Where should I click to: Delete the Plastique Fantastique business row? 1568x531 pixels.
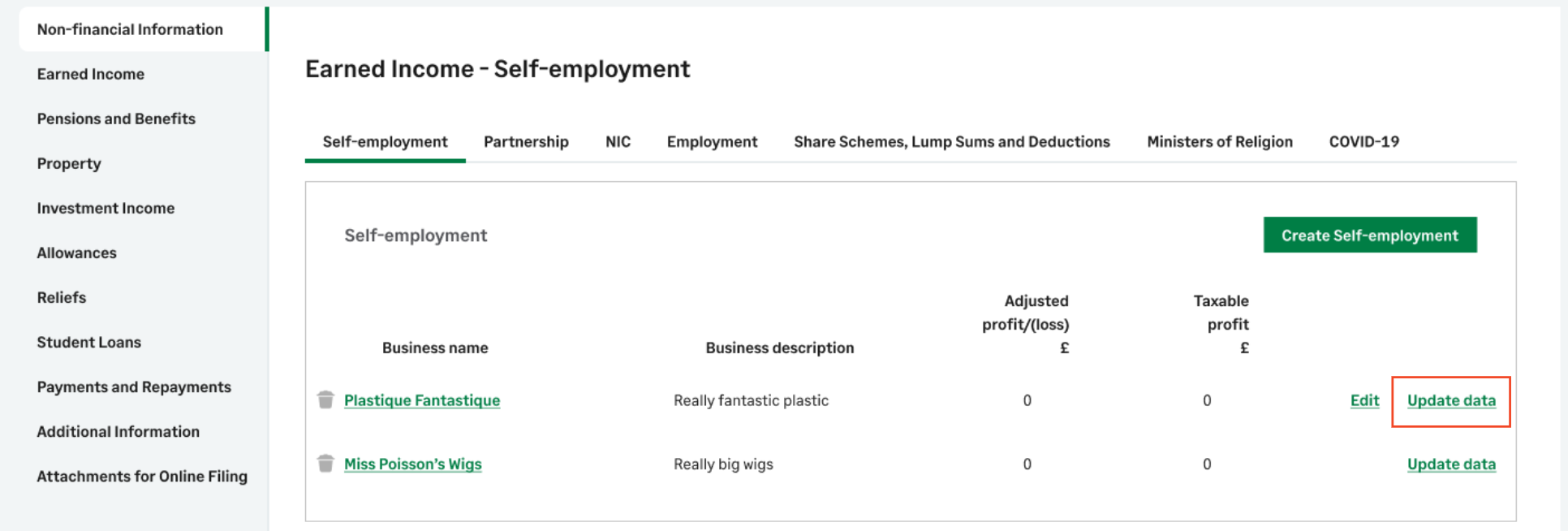[325, 399]
